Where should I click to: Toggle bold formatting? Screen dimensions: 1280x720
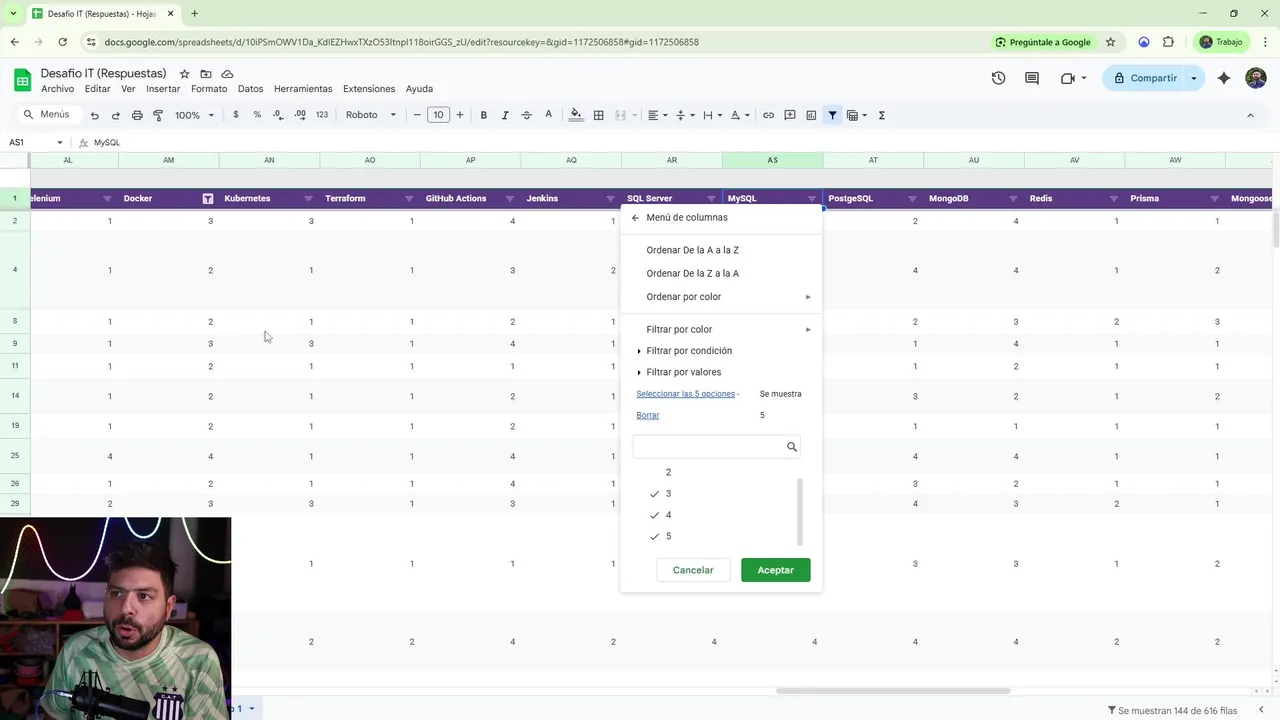coord(483,115)
